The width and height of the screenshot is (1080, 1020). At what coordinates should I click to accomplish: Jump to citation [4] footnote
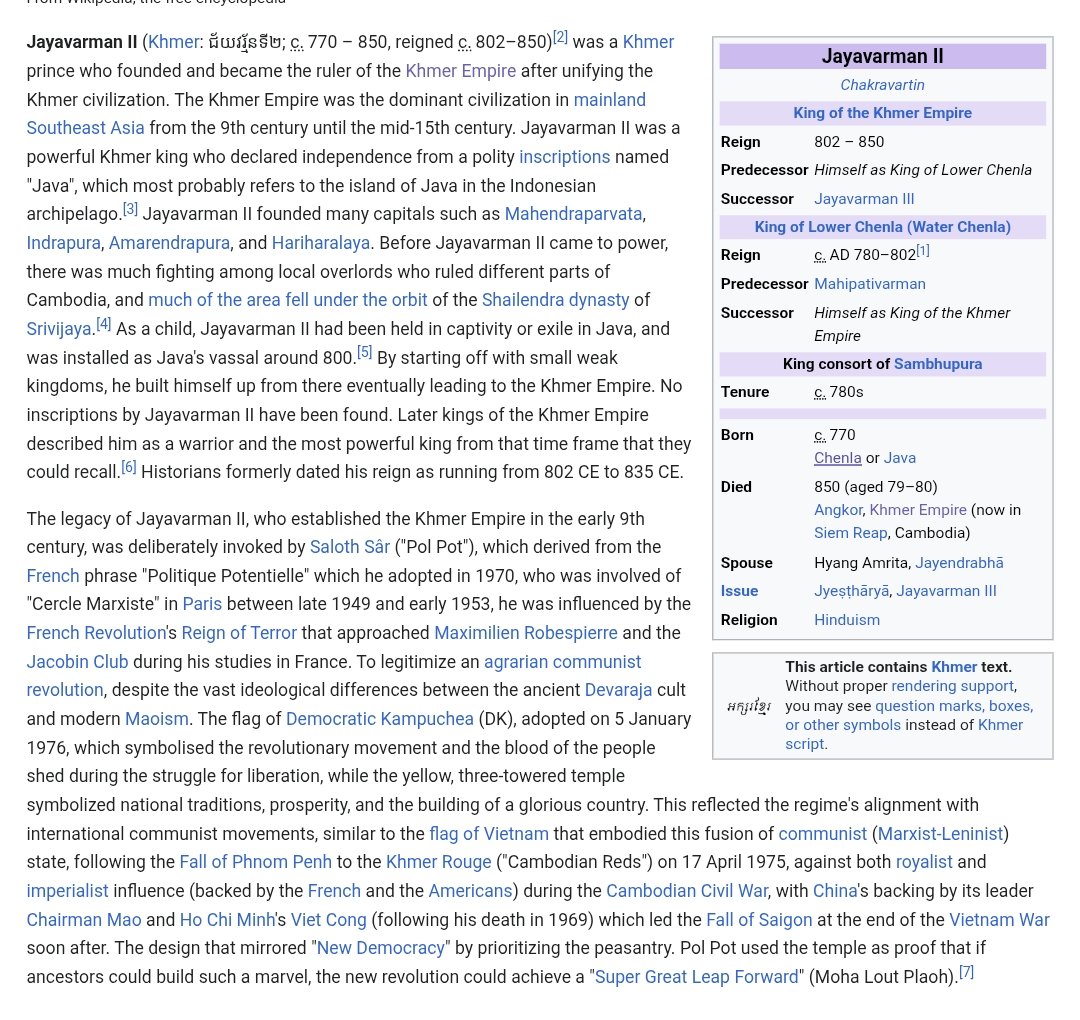pyautogui.click(x=103, y=324)
